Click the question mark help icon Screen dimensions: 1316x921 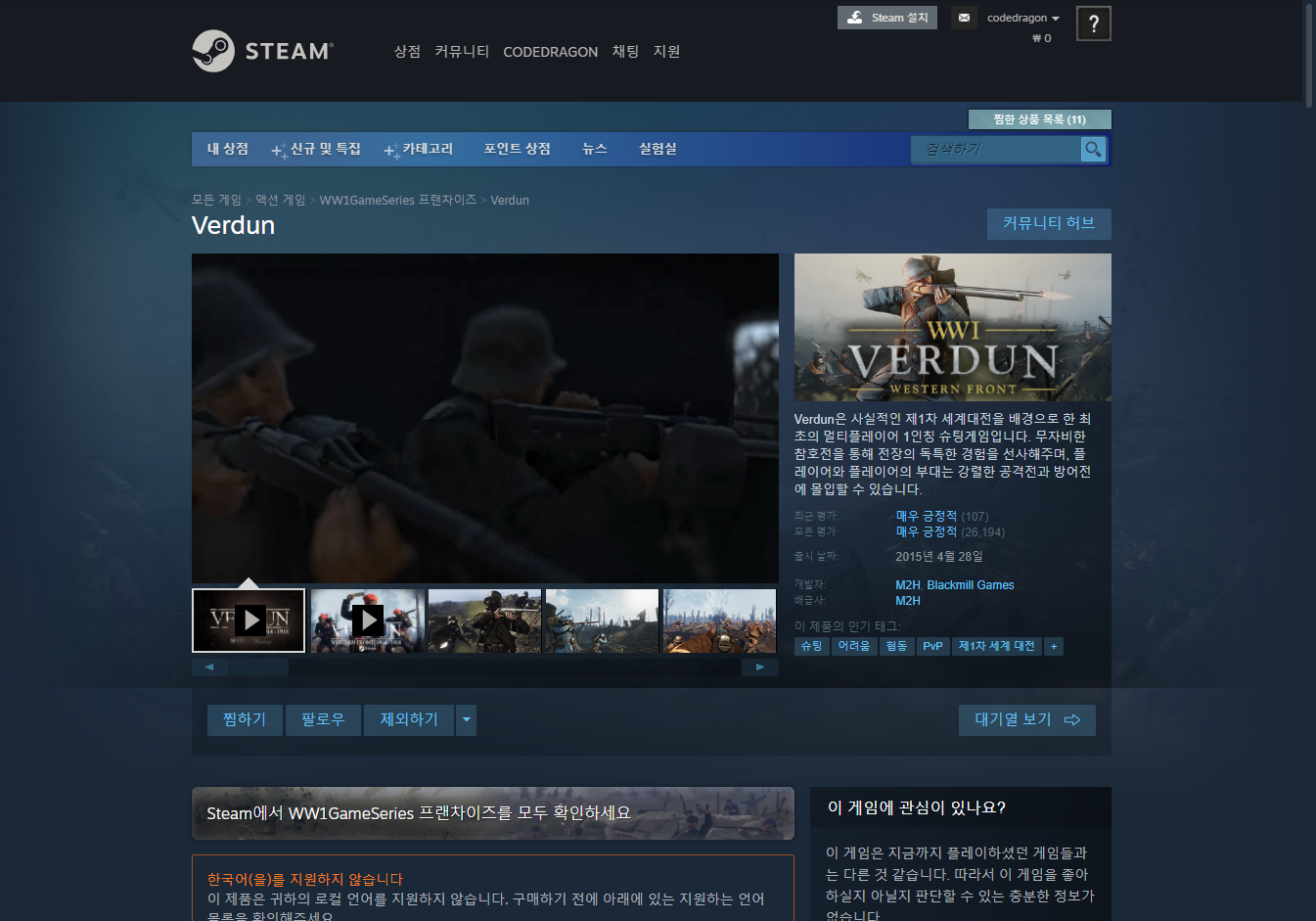(x=1093, y=23)
